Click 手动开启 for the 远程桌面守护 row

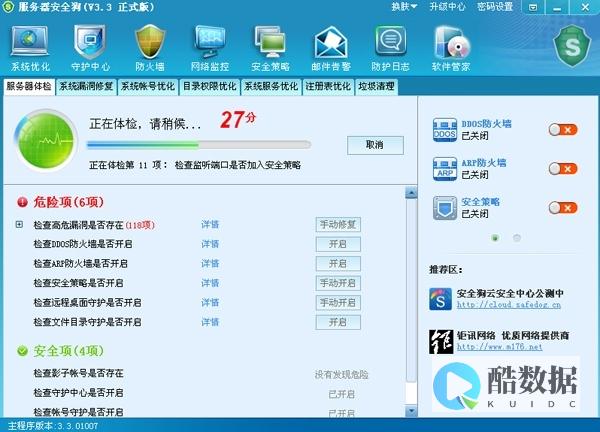click(338, 303)
